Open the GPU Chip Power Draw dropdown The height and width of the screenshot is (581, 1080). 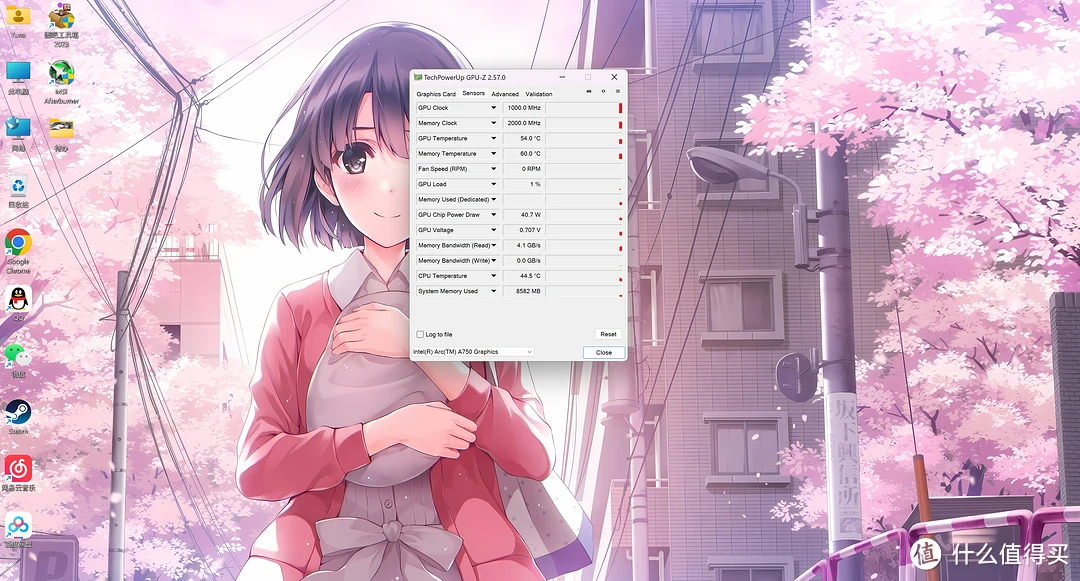click(x=493, y=215)
